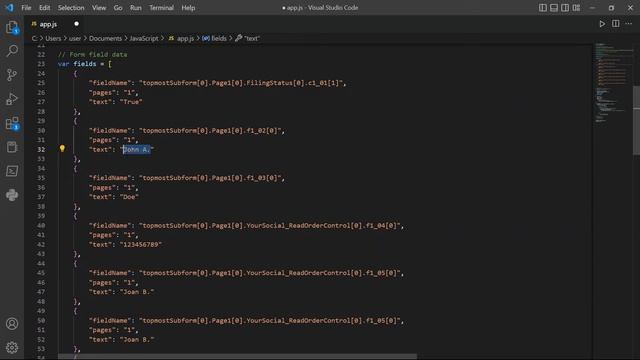The height and width of the screenshot is (360, 640).
Task: Open the Python icon in activity bar
Action: [x=12, y=195]
